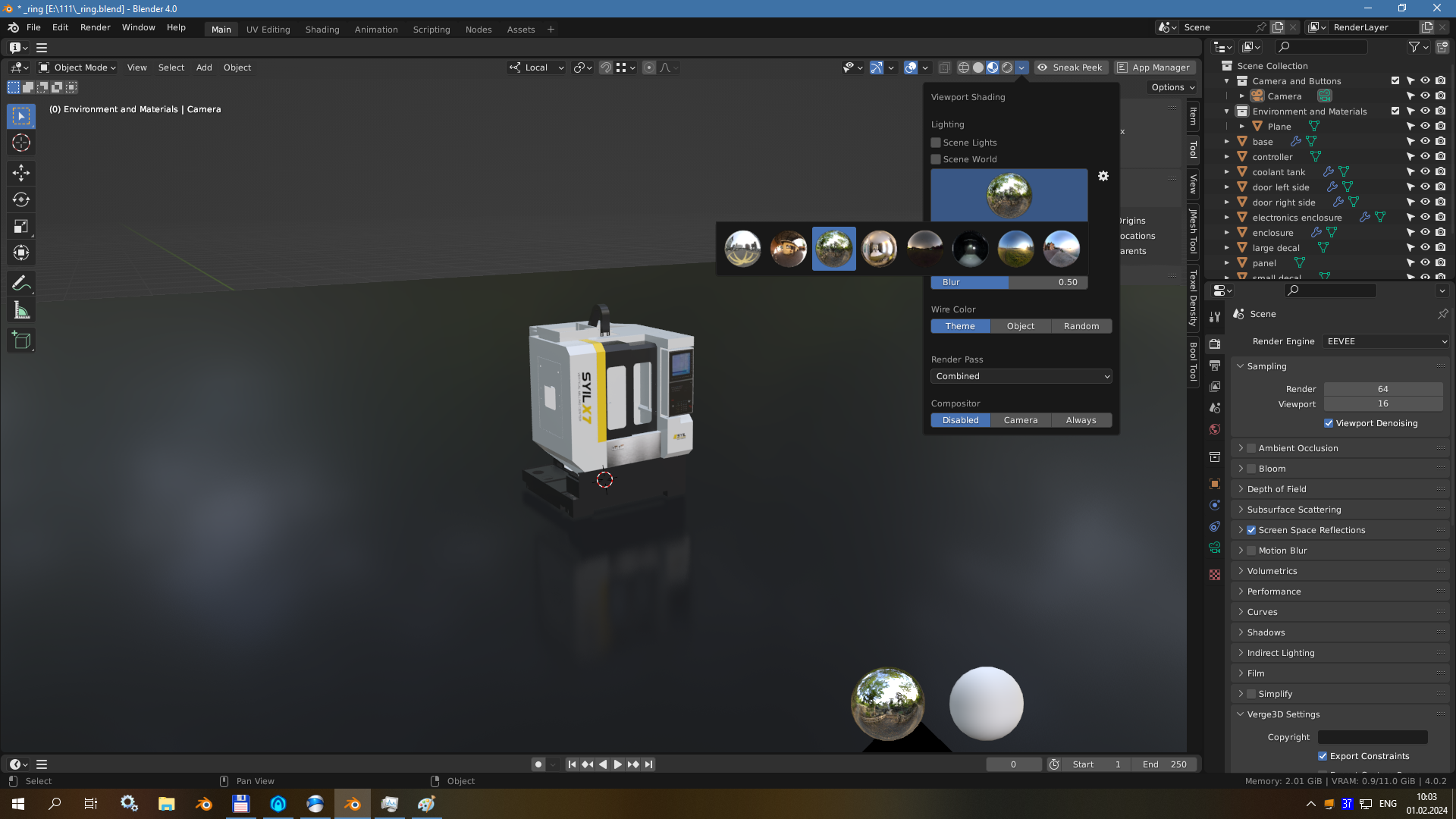Open the Options dropdown
Screen dimensions: 1456x819
[1172, 87]
